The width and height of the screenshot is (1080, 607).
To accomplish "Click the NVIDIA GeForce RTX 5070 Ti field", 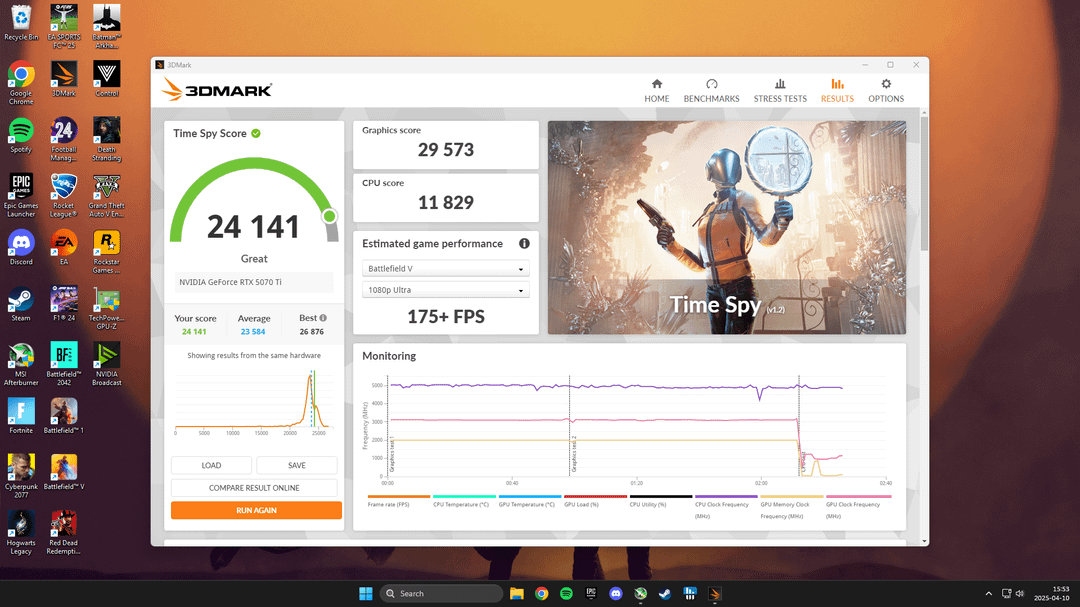I will coord(254,282).
